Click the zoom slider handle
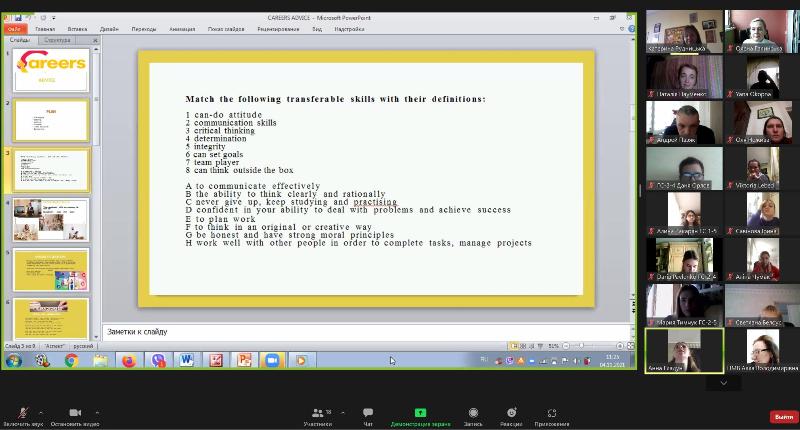 pos(581,346)
